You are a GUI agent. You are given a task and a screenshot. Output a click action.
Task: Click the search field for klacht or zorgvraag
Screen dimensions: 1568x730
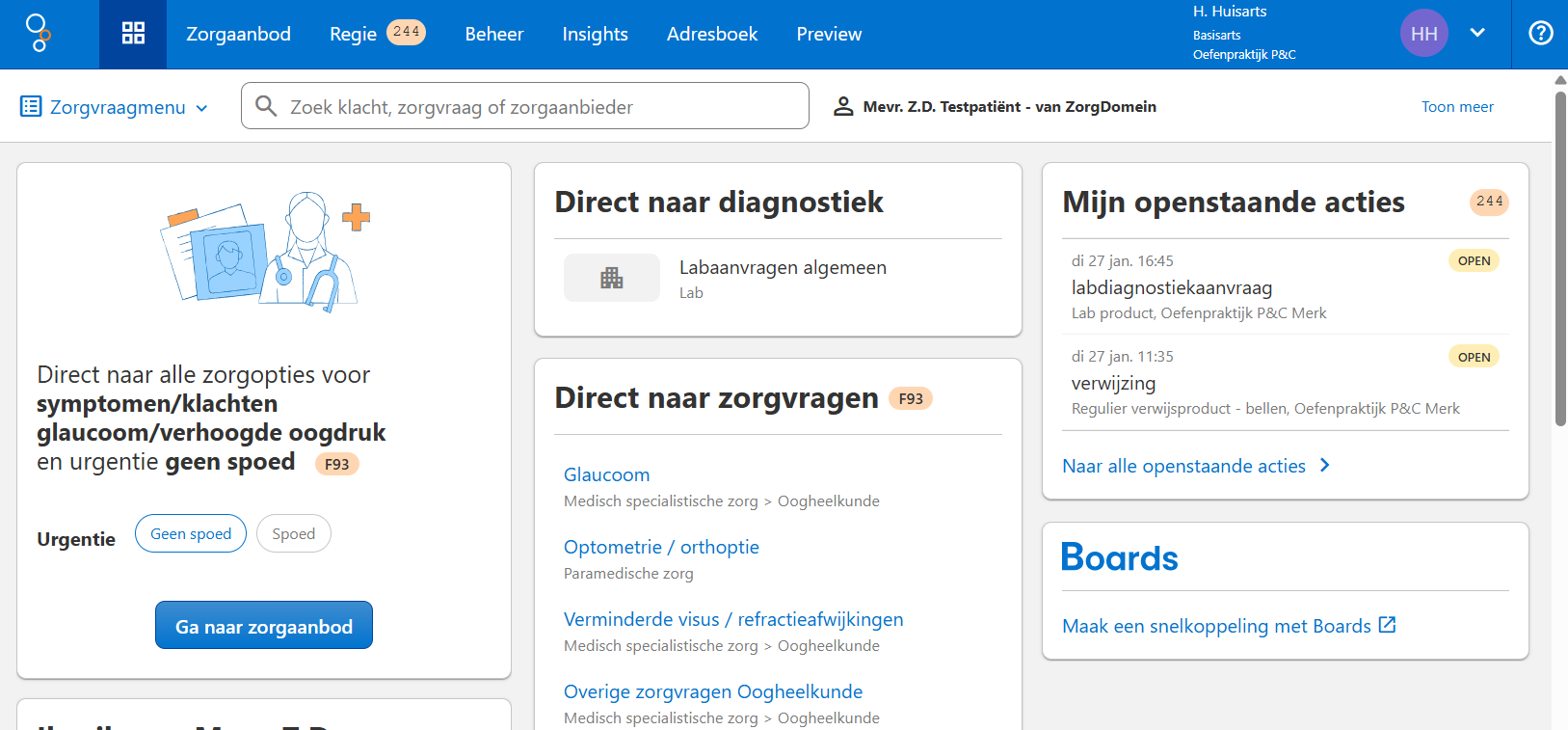tap(525, 106)
